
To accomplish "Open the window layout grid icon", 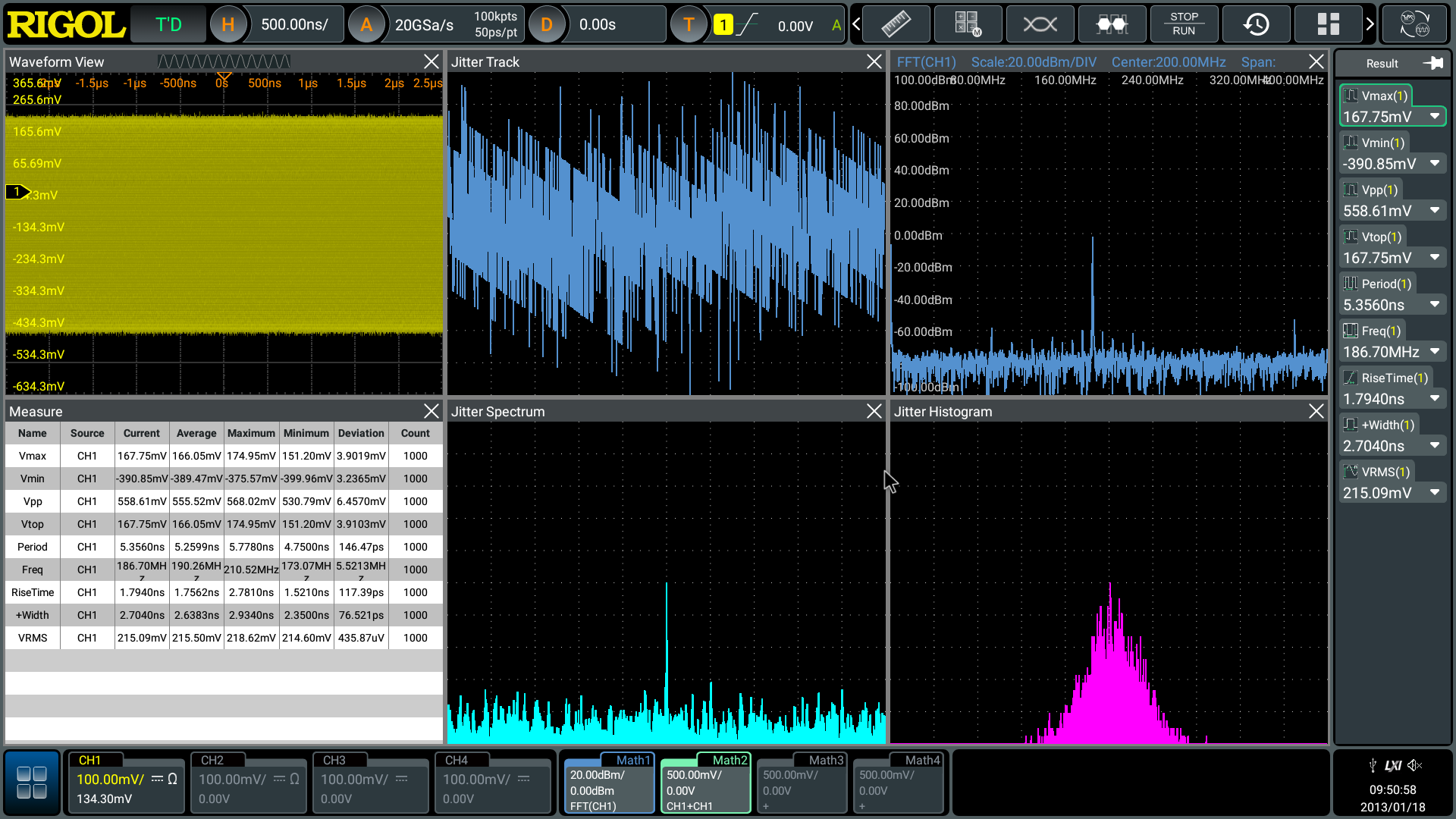I will [1328, 24].
